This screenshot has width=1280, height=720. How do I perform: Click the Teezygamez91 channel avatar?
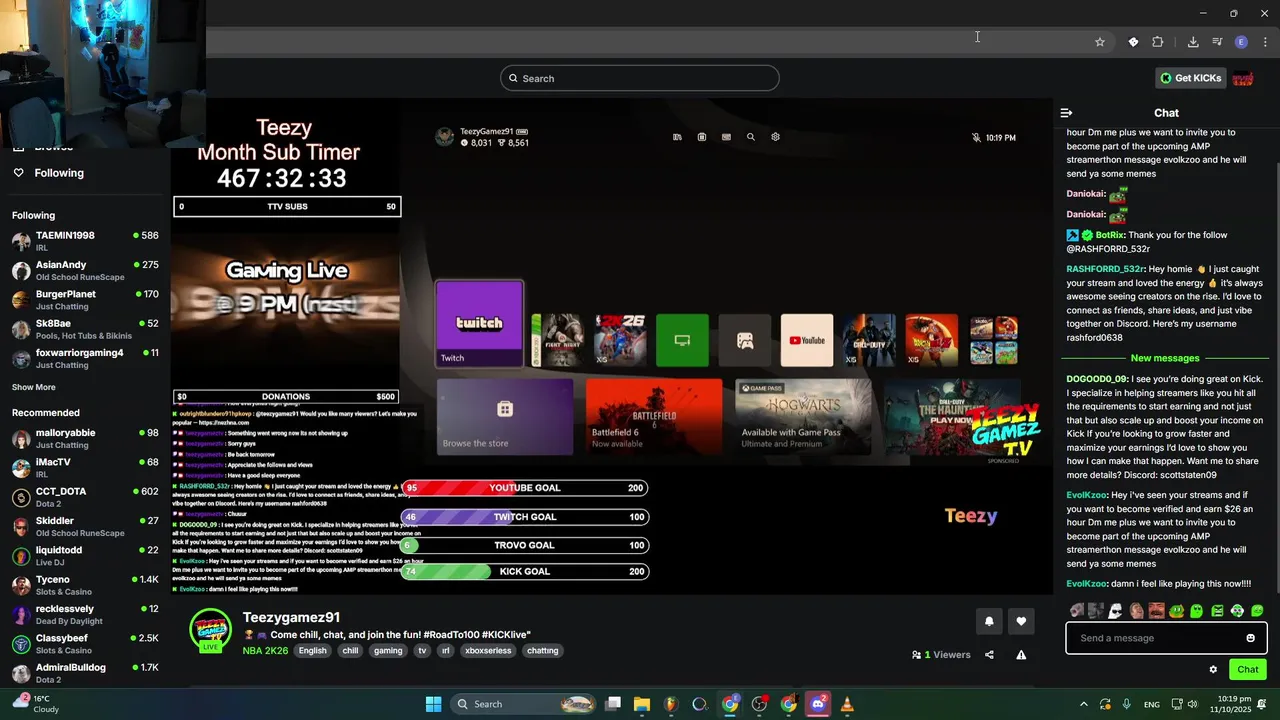[x=211, y=630]
